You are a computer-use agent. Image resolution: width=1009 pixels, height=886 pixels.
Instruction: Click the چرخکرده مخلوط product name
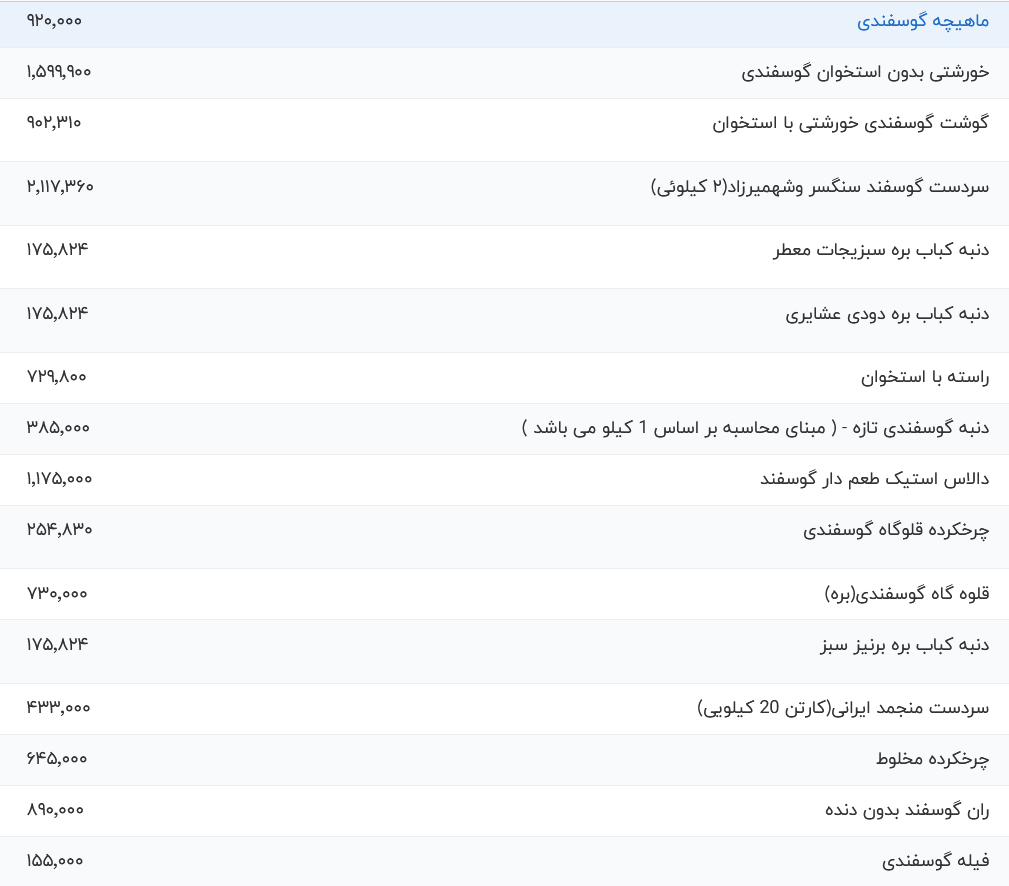[x=932, y=759]
